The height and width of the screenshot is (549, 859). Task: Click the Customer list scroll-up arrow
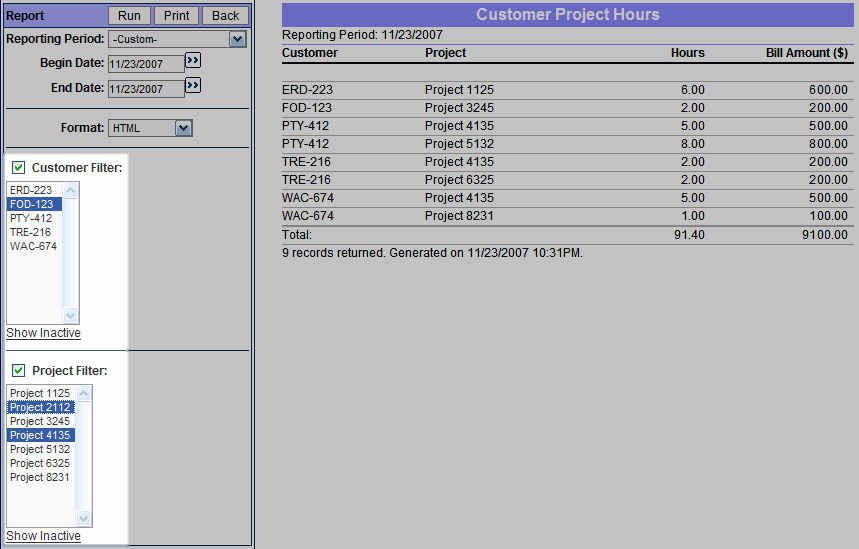coord(71,190)
